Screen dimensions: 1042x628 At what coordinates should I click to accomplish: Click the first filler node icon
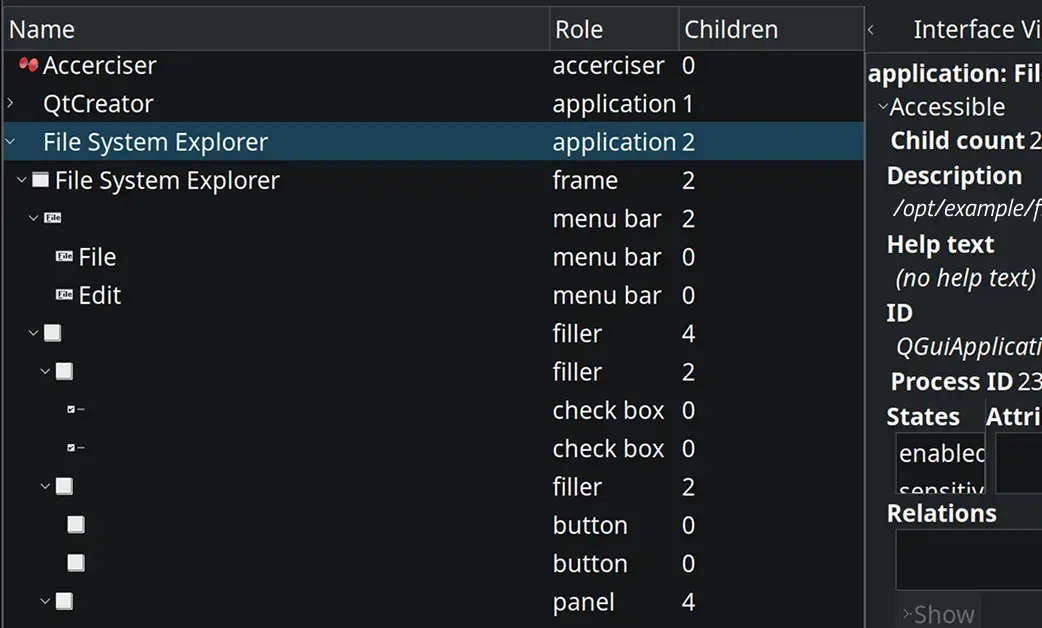click(x=53, y=333)
